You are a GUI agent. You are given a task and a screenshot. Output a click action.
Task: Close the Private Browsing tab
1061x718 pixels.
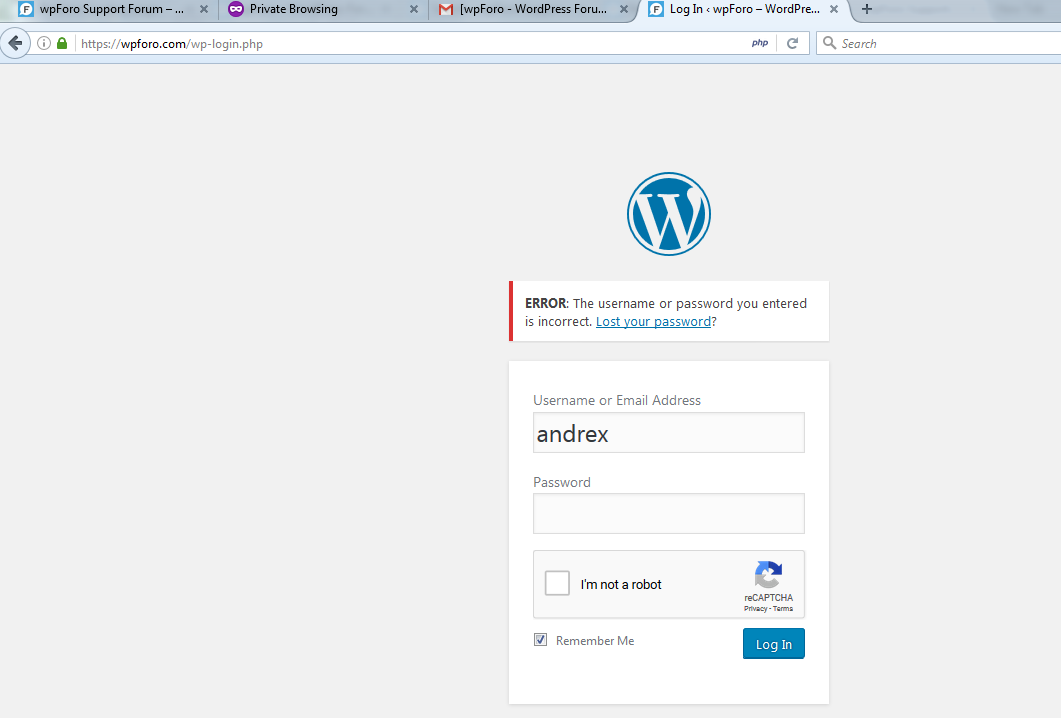[414, 9]
